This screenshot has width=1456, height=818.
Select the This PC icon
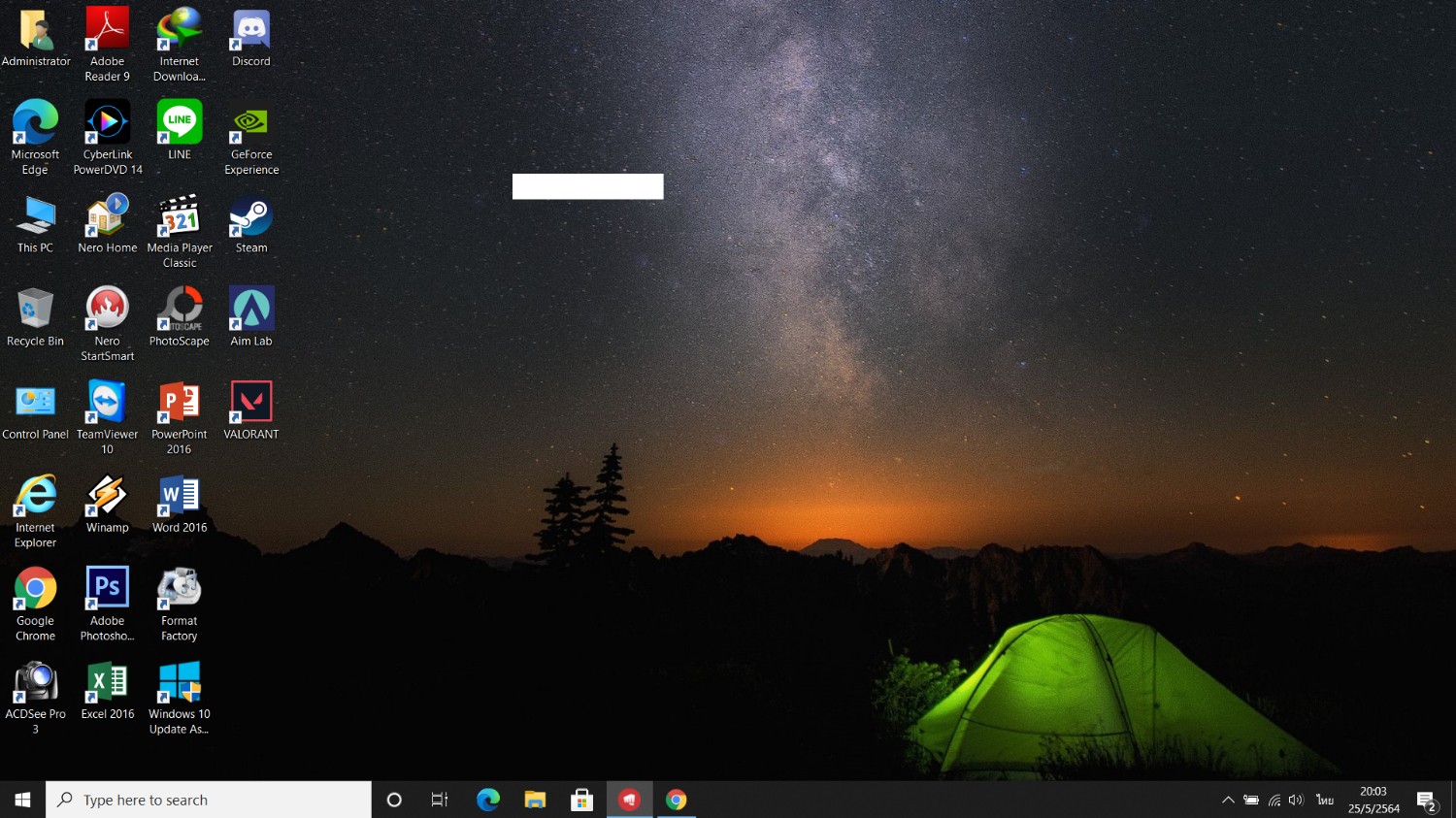pyautogui.click(x=36, y=224)
